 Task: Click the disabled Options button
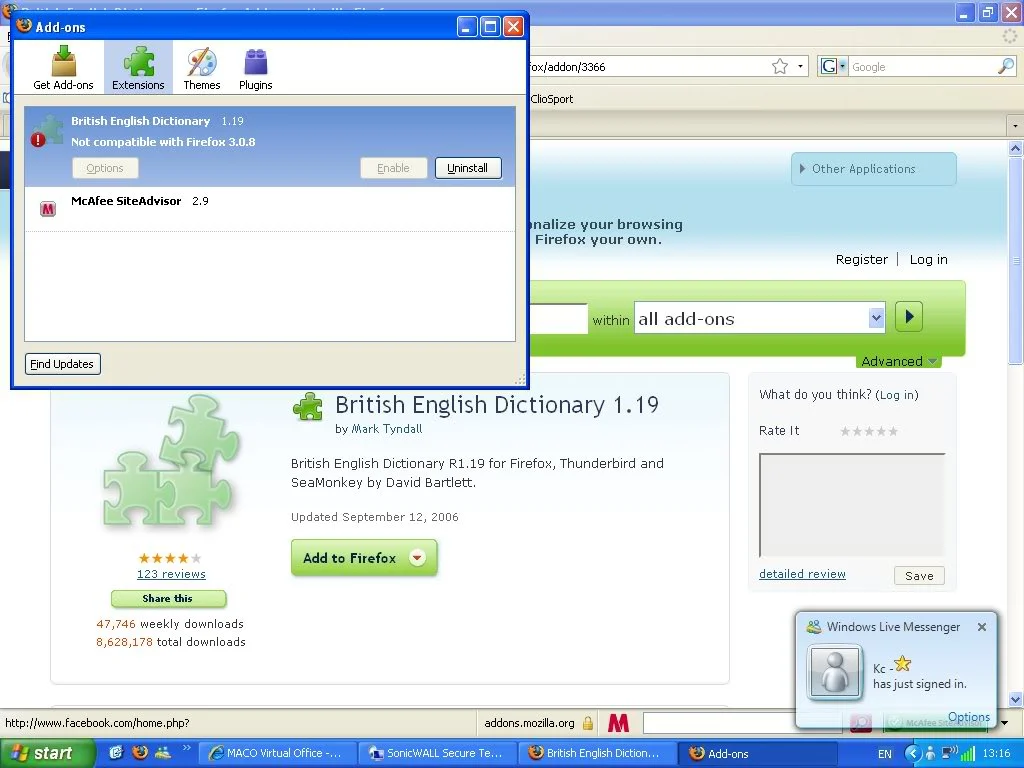(104, 168)
